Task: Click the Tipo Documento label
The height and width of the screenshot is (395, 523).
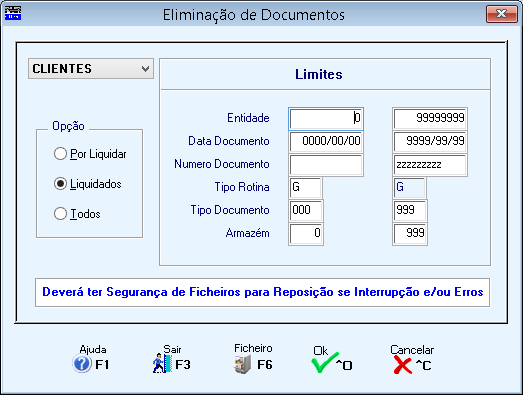Action: 230,210
